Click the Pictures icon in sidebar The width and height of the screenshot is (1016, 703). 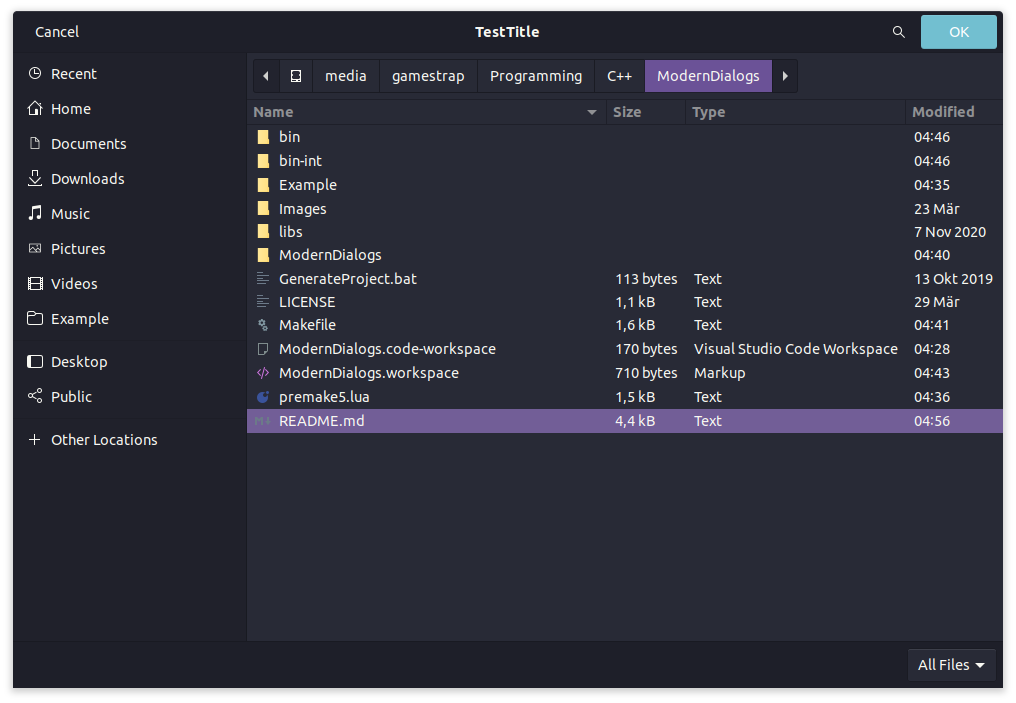coord(35,248)
